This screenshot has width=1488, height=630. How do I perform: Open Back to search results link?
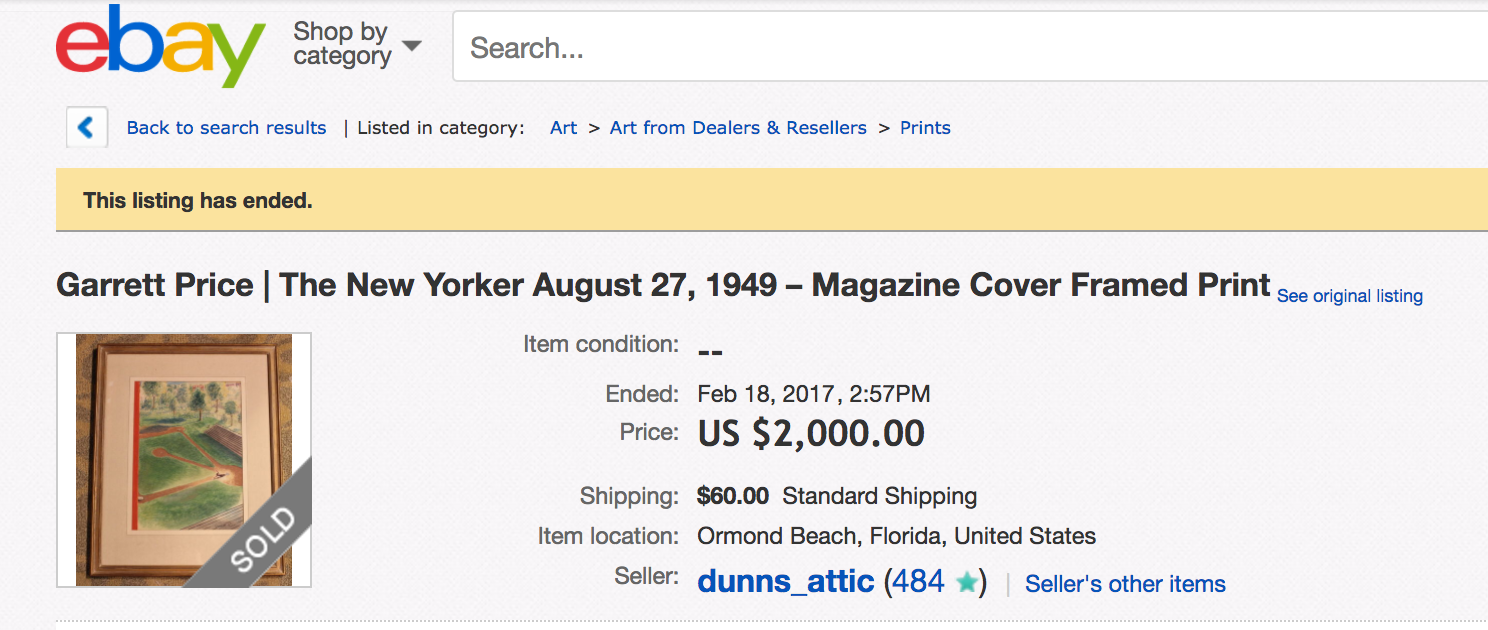[226, 128]
